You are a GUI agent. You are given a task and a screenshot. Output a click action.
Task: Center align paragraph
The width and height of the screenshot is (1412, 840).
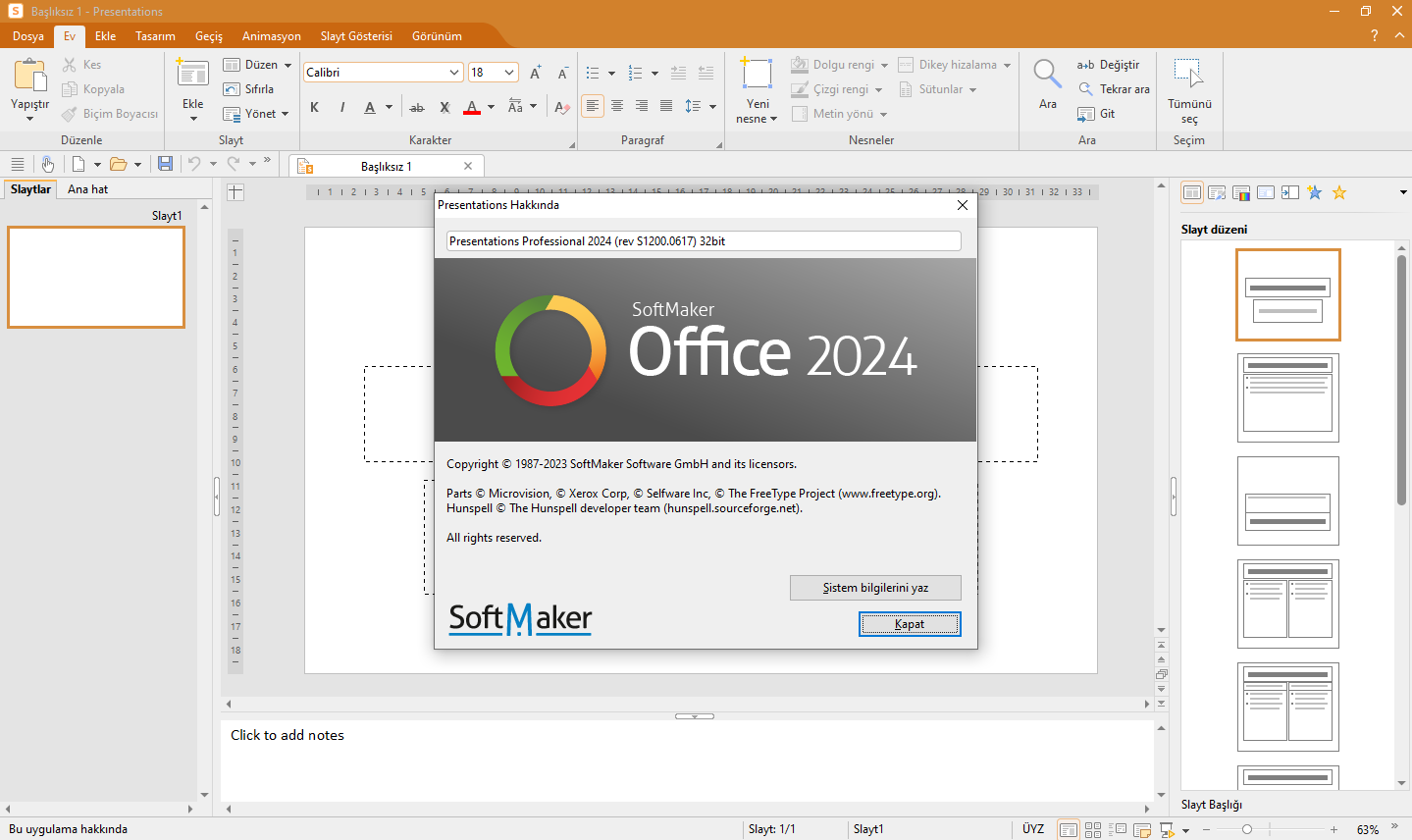point(617,106)
